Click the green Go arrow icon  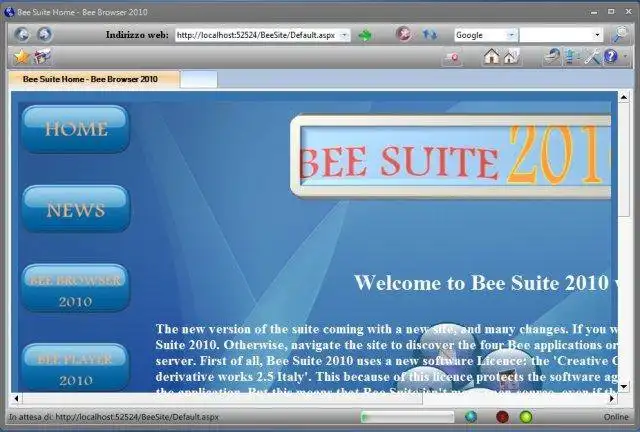[x=365, y=36]
